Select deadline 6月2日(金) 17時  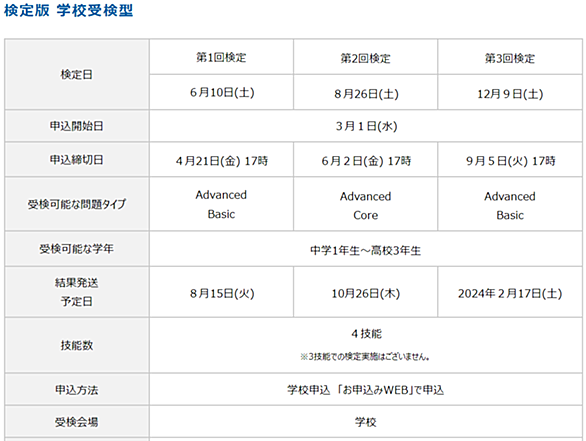(366, 161)
